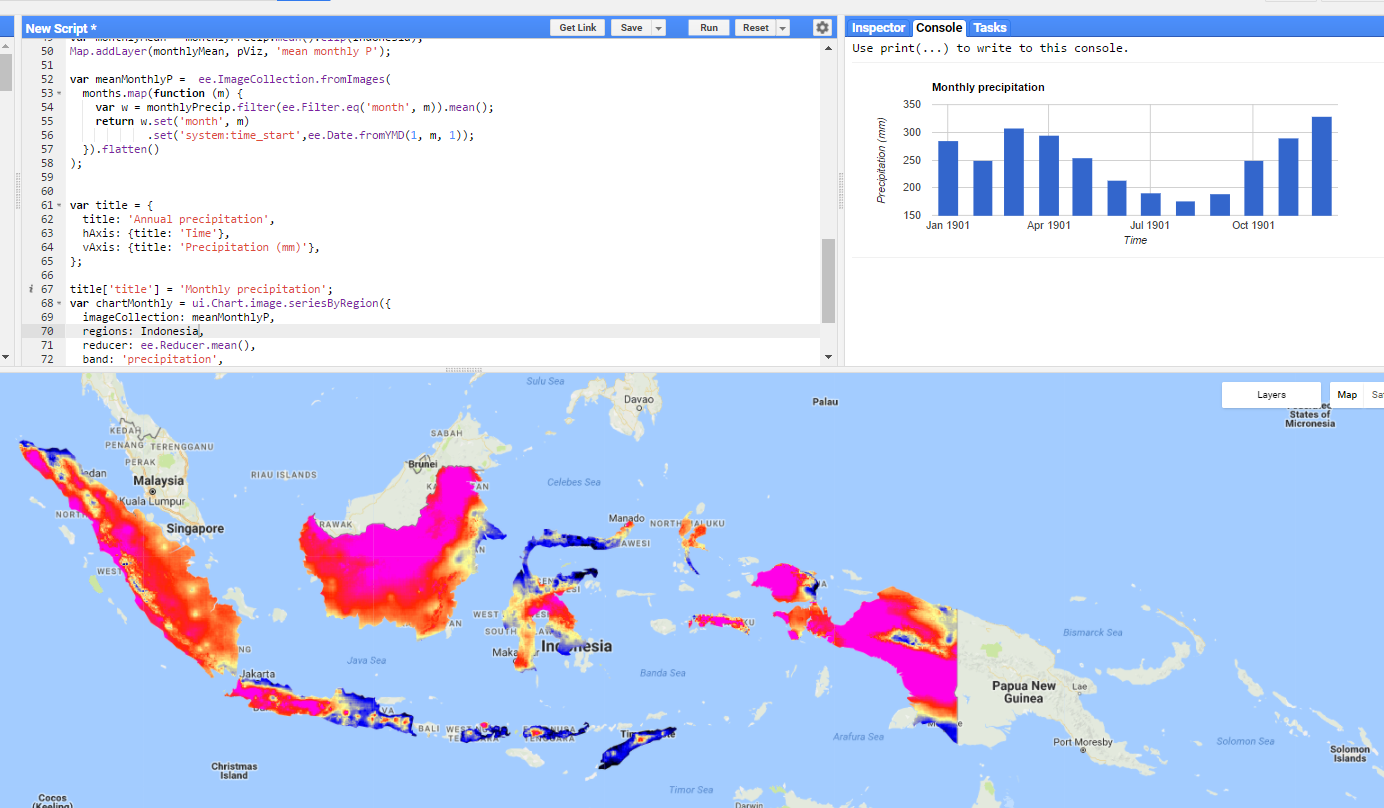This screenshot has height=808, width=1384.
Task: Save the current script
Action: point(629,27)
